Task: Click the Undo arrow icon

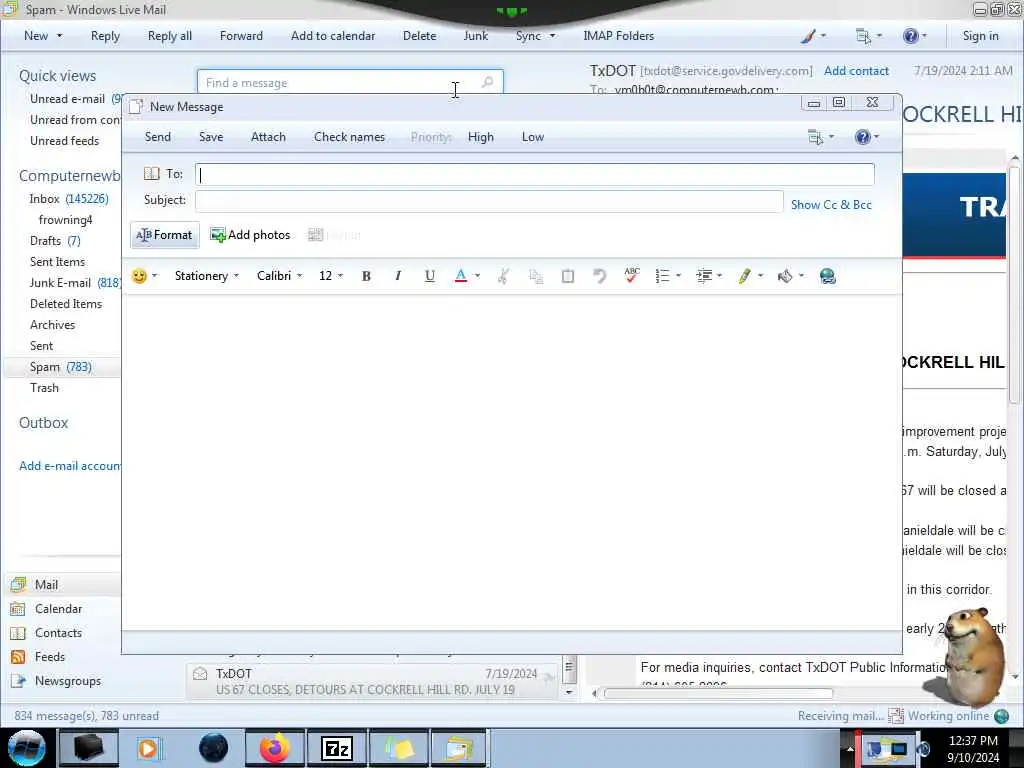Action: pyautogui.click(x=600, y=276)
